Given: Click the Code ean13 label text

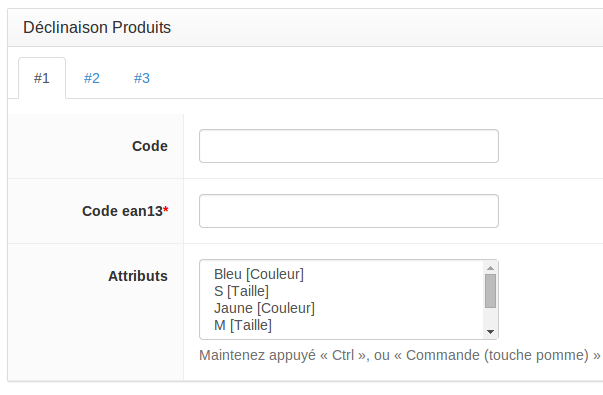Looking at the screenshot, I should click(x=122, y=211).
